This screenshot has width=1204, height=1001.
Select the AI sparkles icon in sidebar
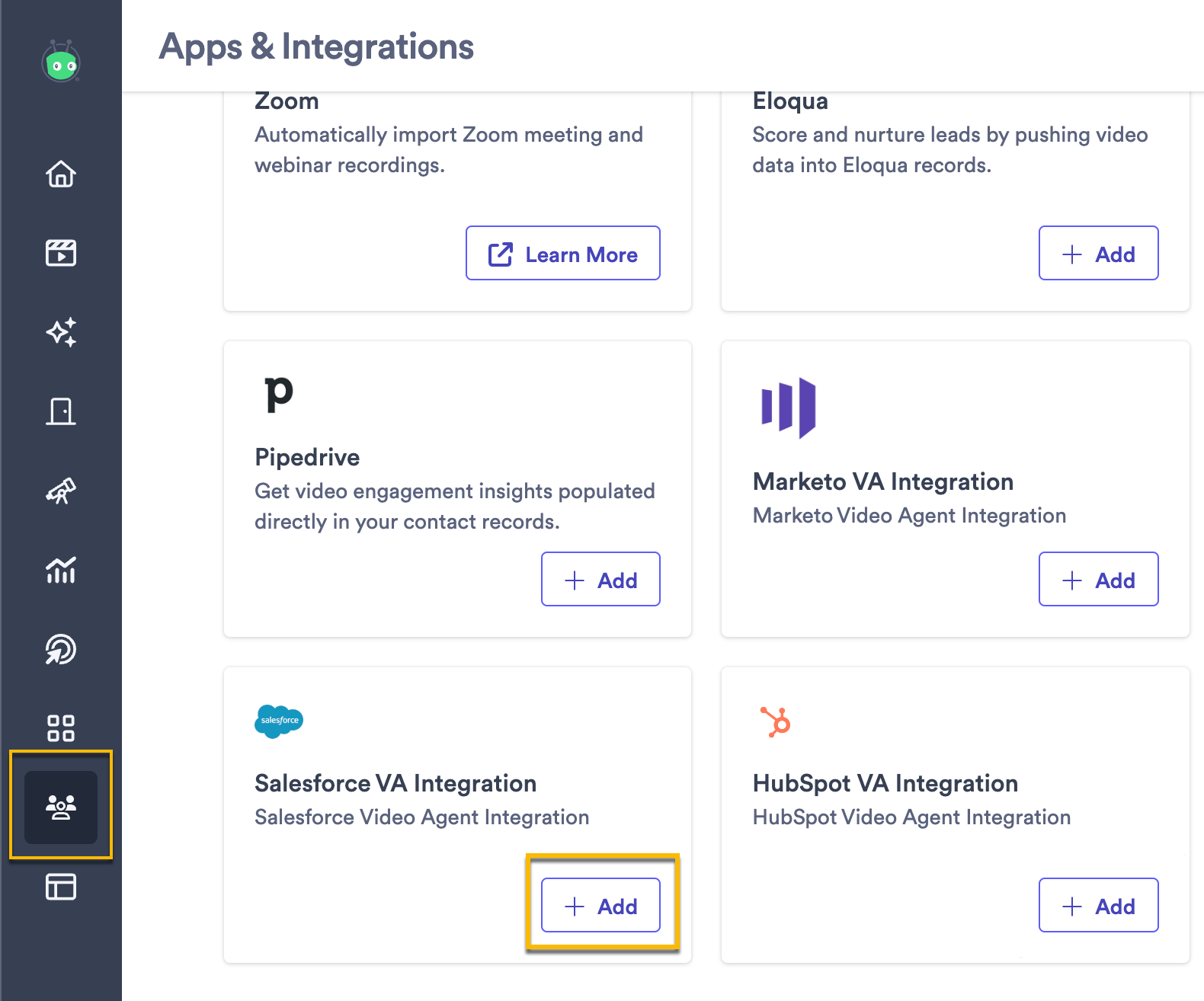[x=62, y=332]
